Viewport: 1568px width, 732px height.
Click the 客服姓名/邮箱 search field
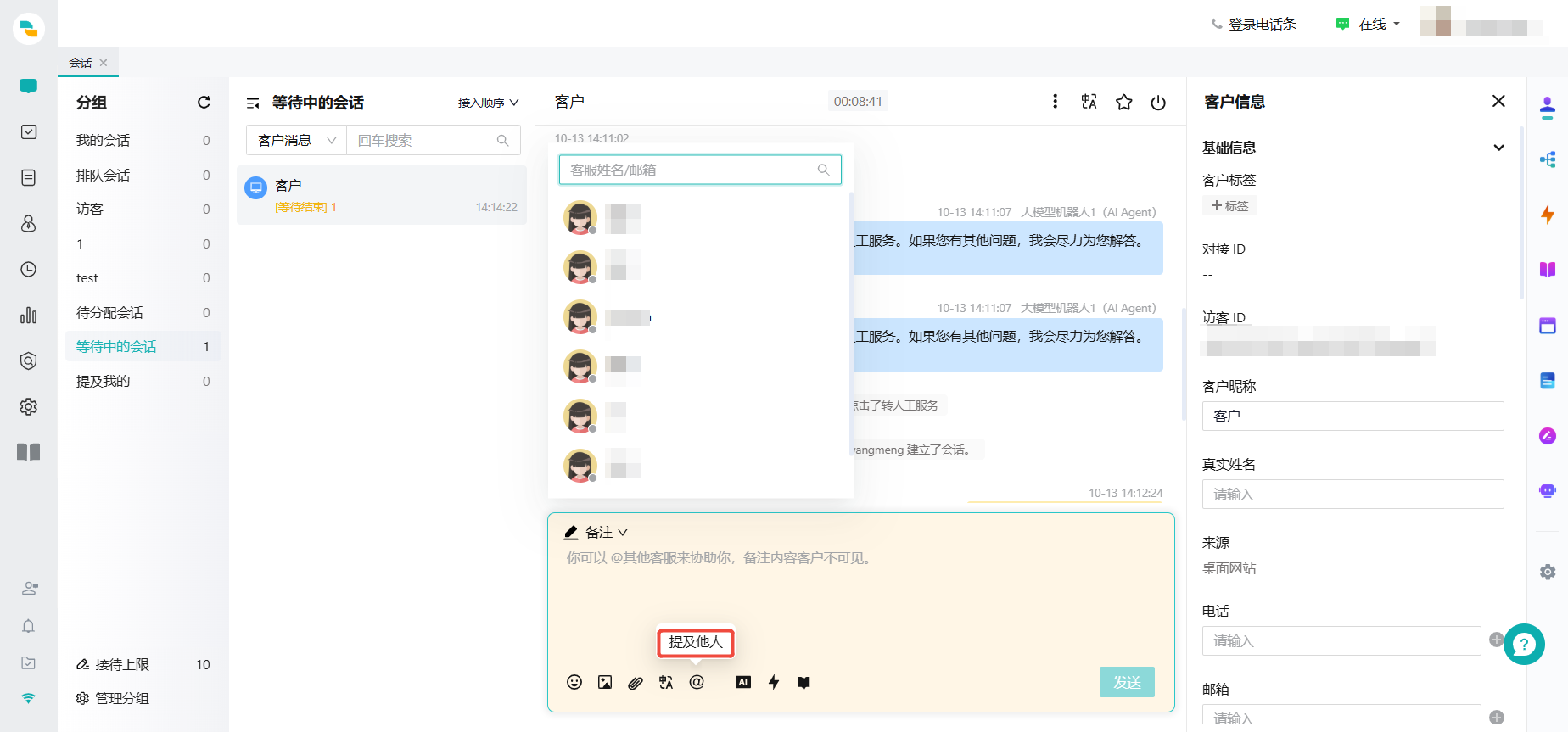[700, 170]
